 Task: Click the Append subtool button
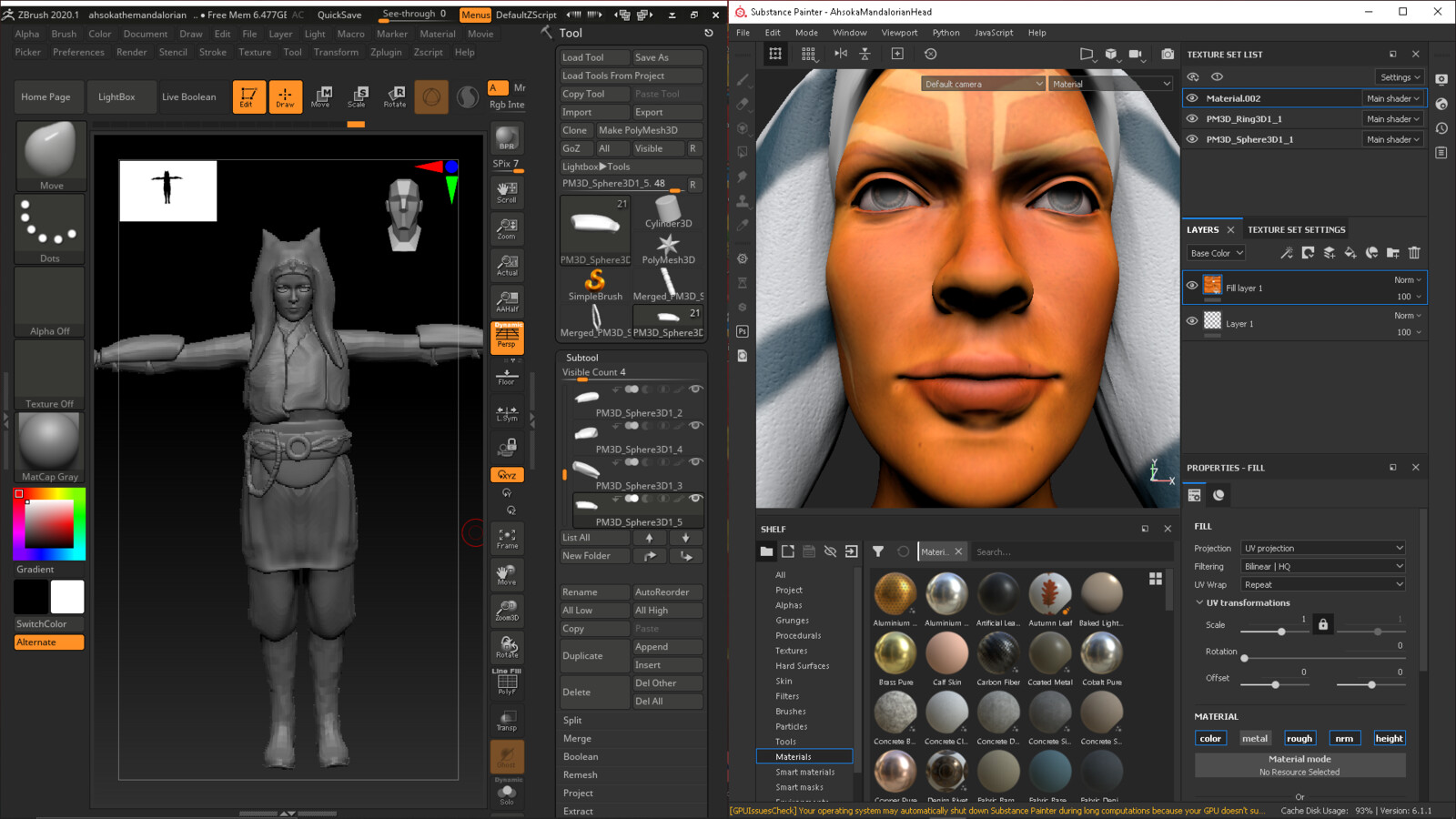point(667,647)
